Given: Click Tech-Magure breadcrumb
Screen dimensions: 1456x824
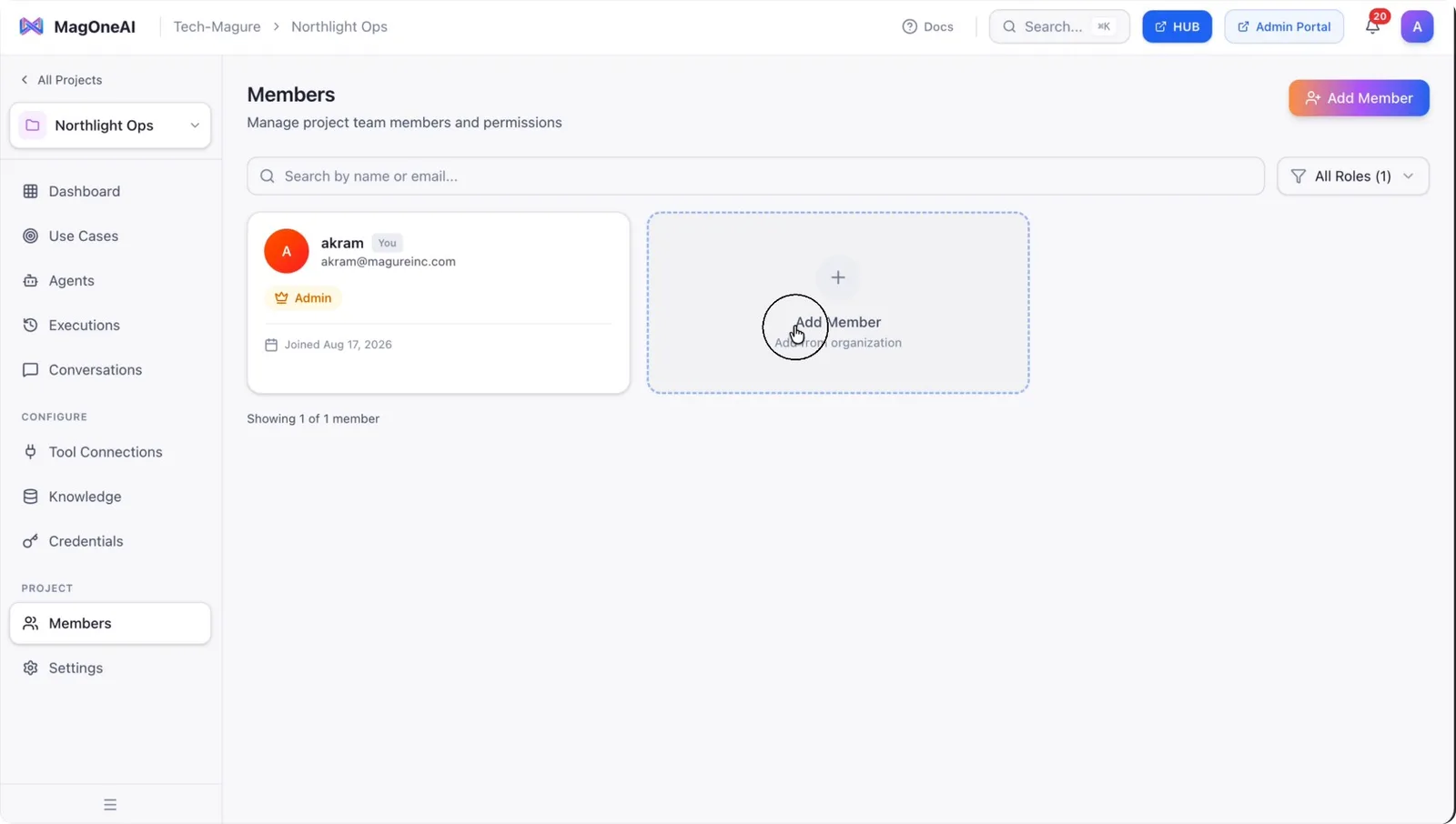Looking at the screenshot, I should pyautogui.click(x=217, y=26).
